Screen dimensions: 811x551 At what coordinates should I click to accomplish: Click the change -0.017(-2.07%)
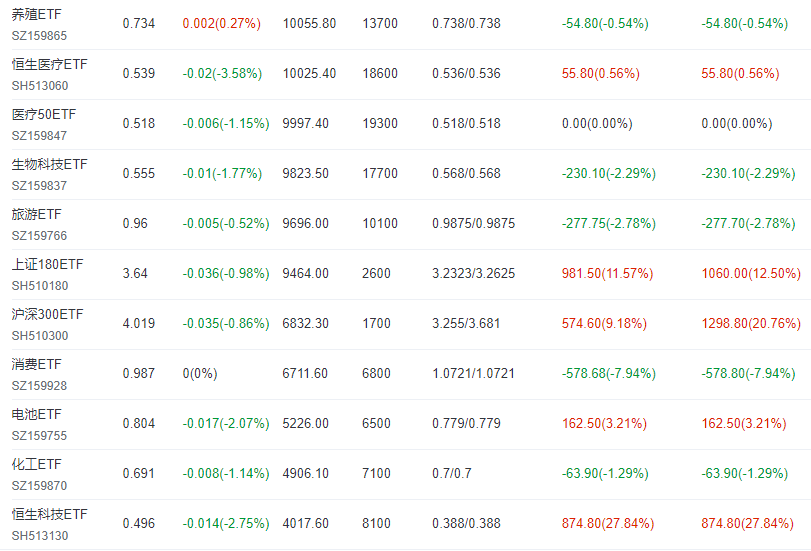[x=226, y=423]
